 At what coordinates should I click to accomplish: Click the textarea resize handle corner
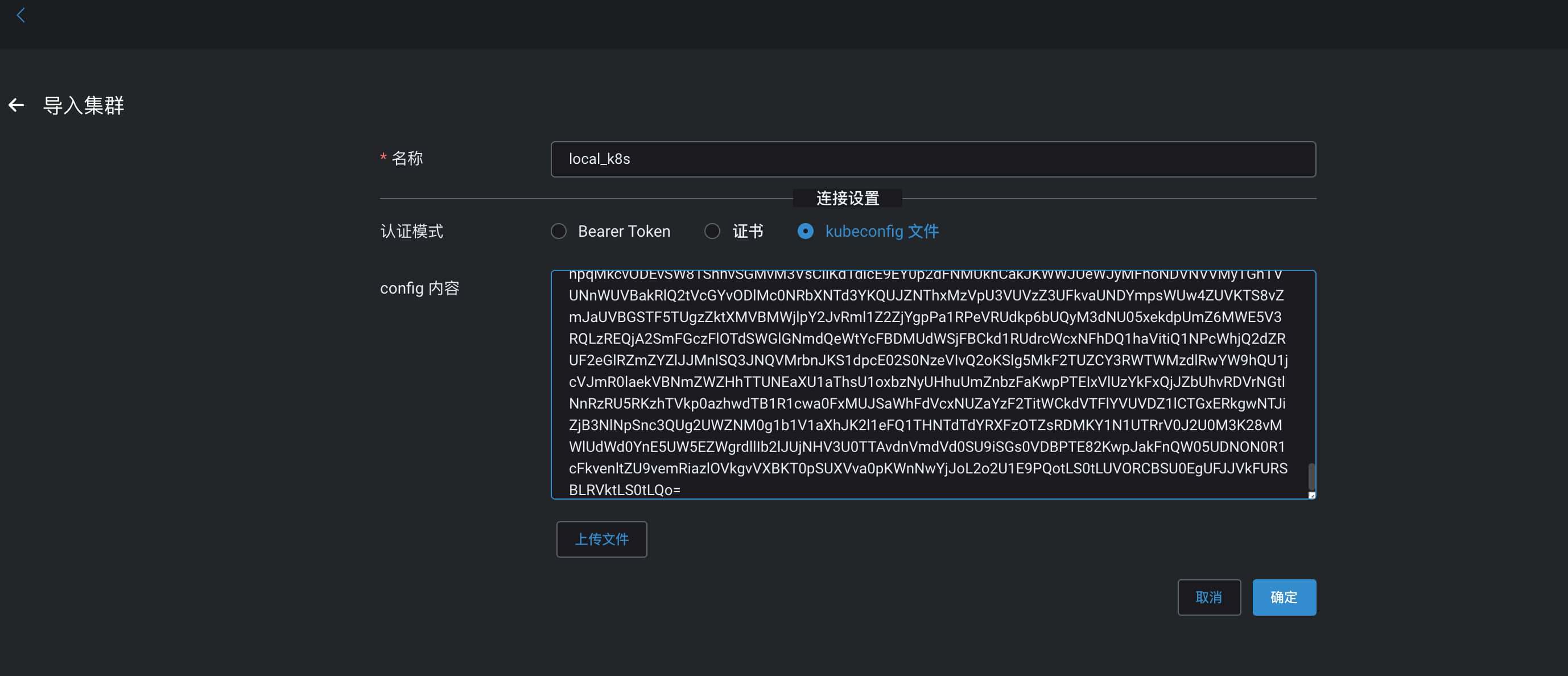click(x=1311, y=495)
